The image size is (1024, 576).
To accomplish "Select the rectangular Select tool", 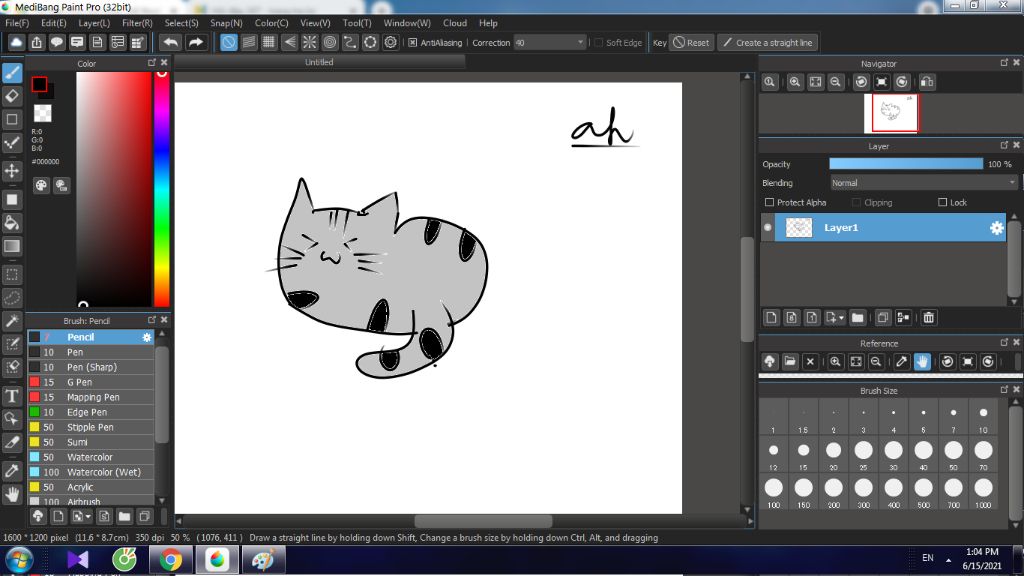I will click(x=12, y=274).
